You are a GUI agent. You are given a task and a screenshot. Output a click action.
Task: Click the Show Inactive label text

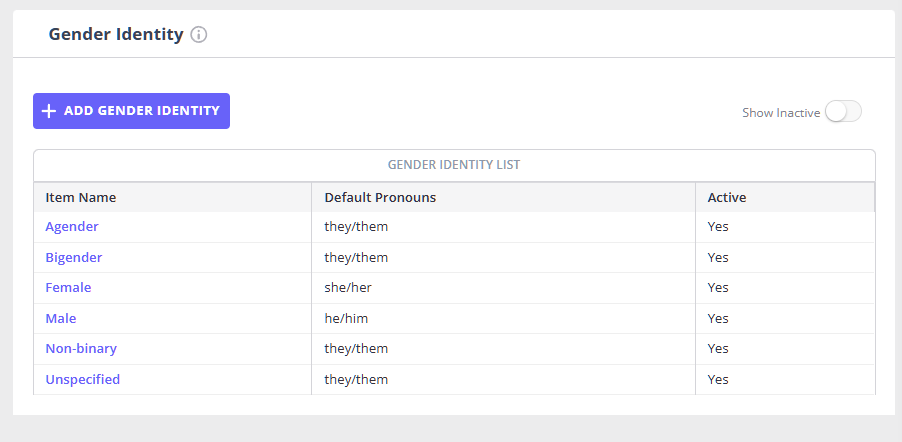(780, 113)
